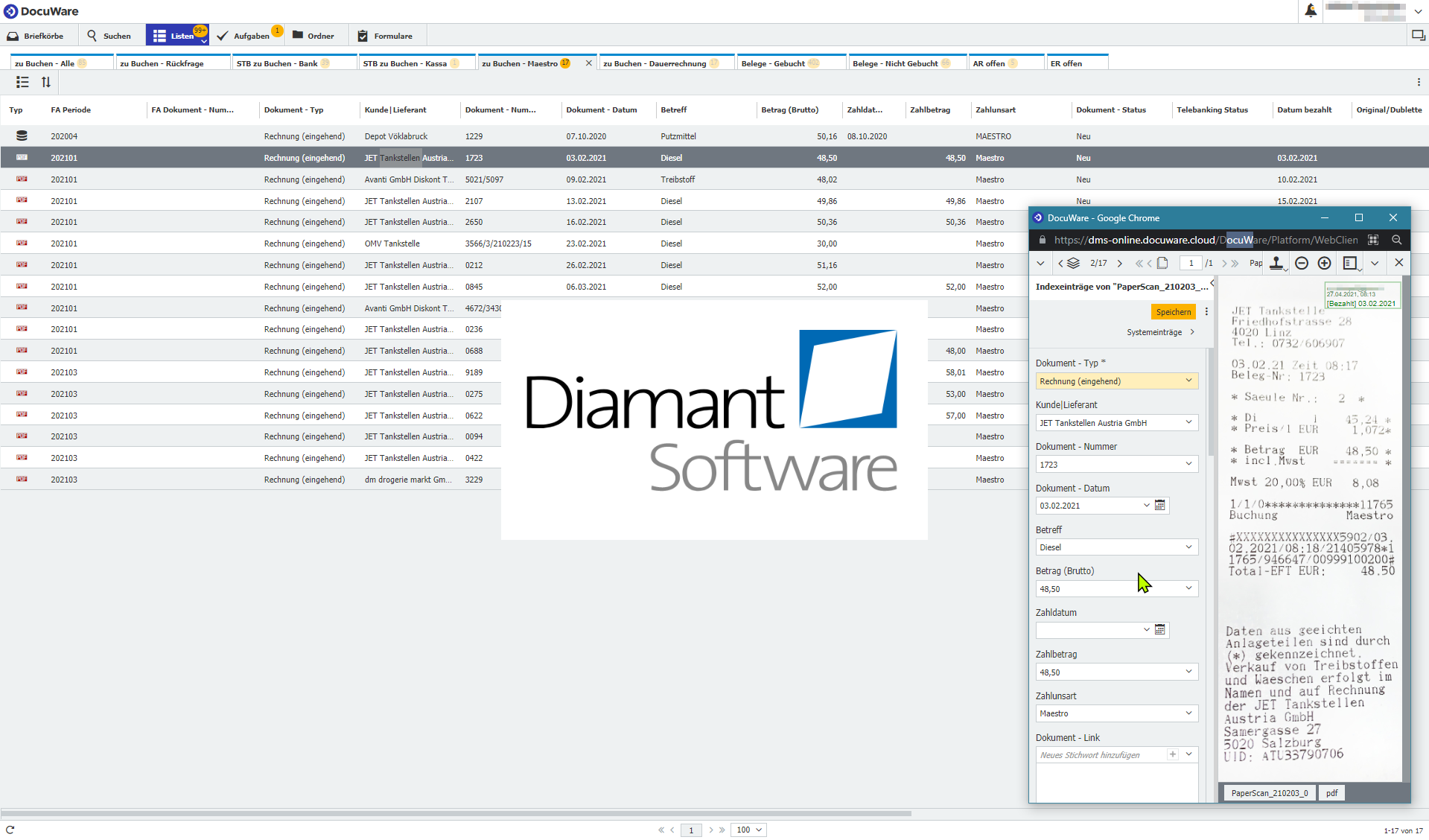This screenshot has width=1429, height=840.
Task: Click the Chrome address bar URL
Action: tap(1206, 240)
